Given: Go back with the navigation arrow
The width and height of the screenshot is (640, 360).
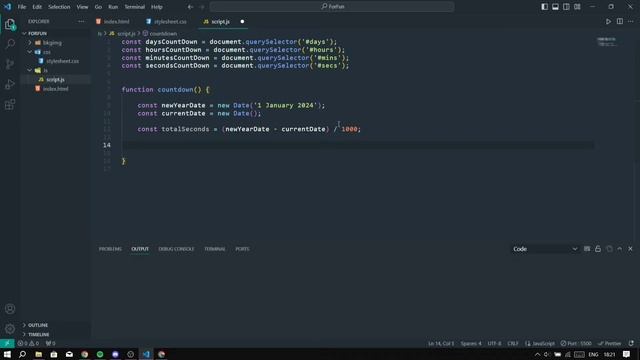Looking at the screenshot, I should pos(190,7).
